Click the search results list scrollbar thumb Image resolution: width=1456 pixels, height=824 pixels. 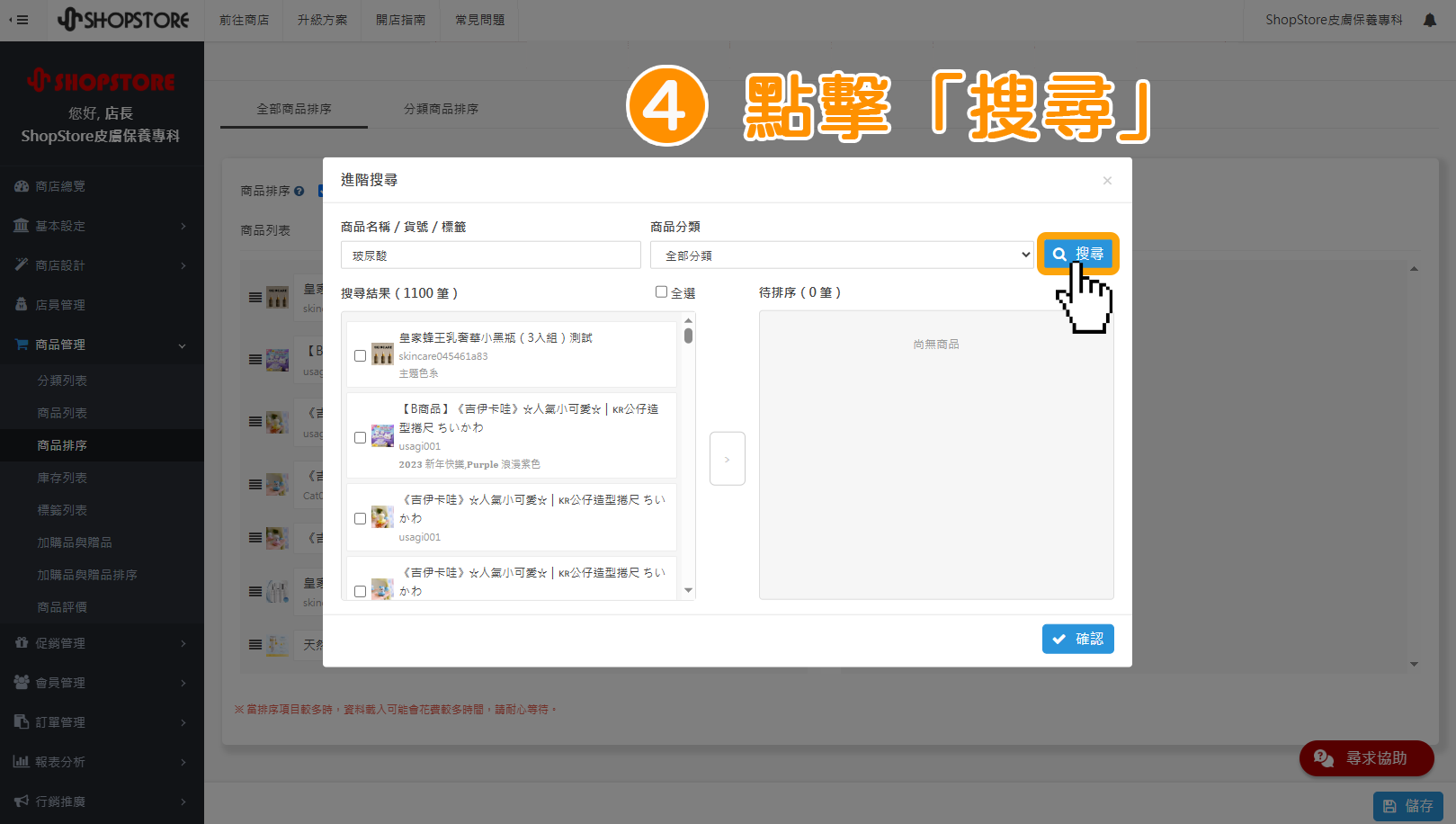pyautogui.click(x=688, y=336)
